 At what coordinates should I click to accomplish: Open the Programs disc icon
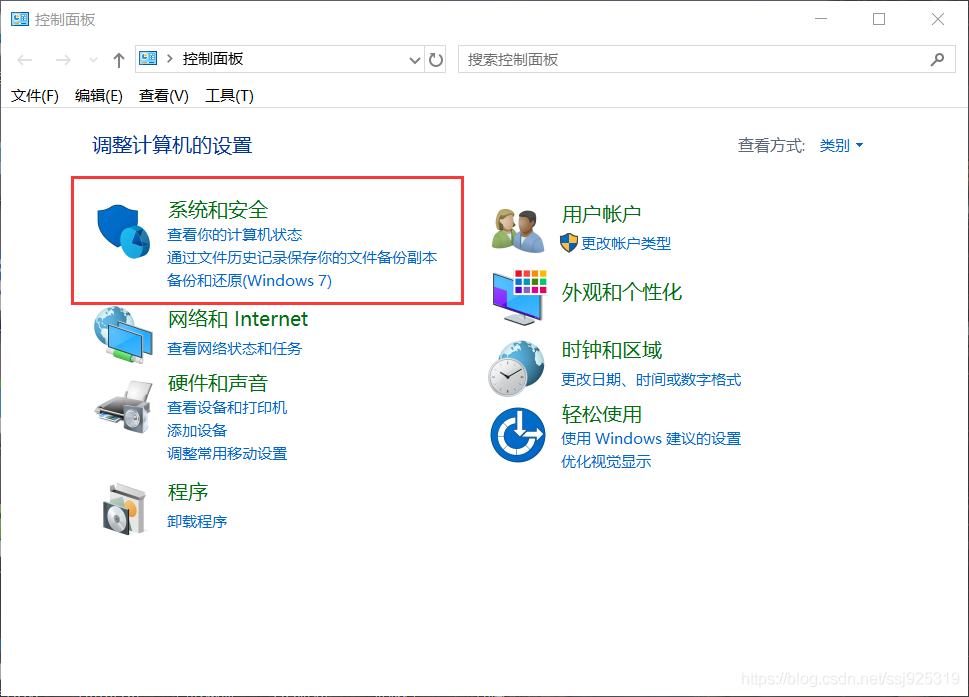(124, 509)
